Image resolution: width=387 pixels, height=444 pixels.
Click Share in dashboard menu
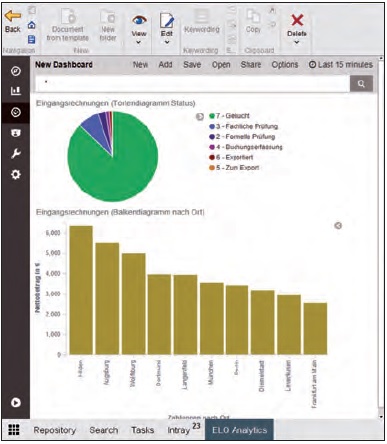point(251,65)
